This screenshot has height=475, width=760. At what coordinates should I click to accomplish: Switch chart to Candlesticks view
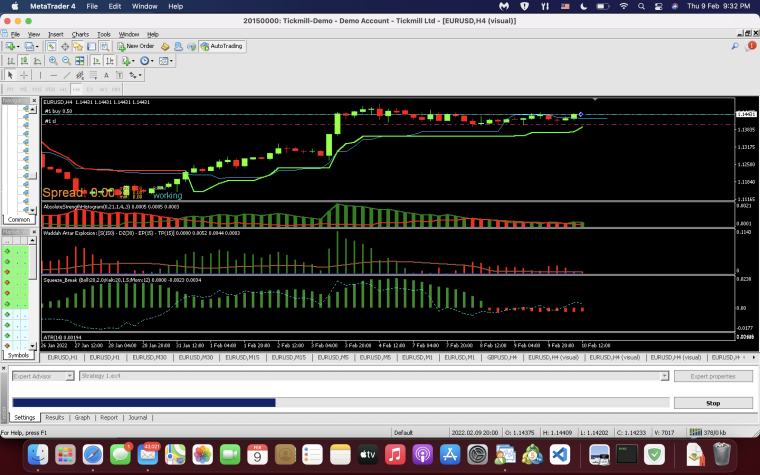tap(24, 61)
